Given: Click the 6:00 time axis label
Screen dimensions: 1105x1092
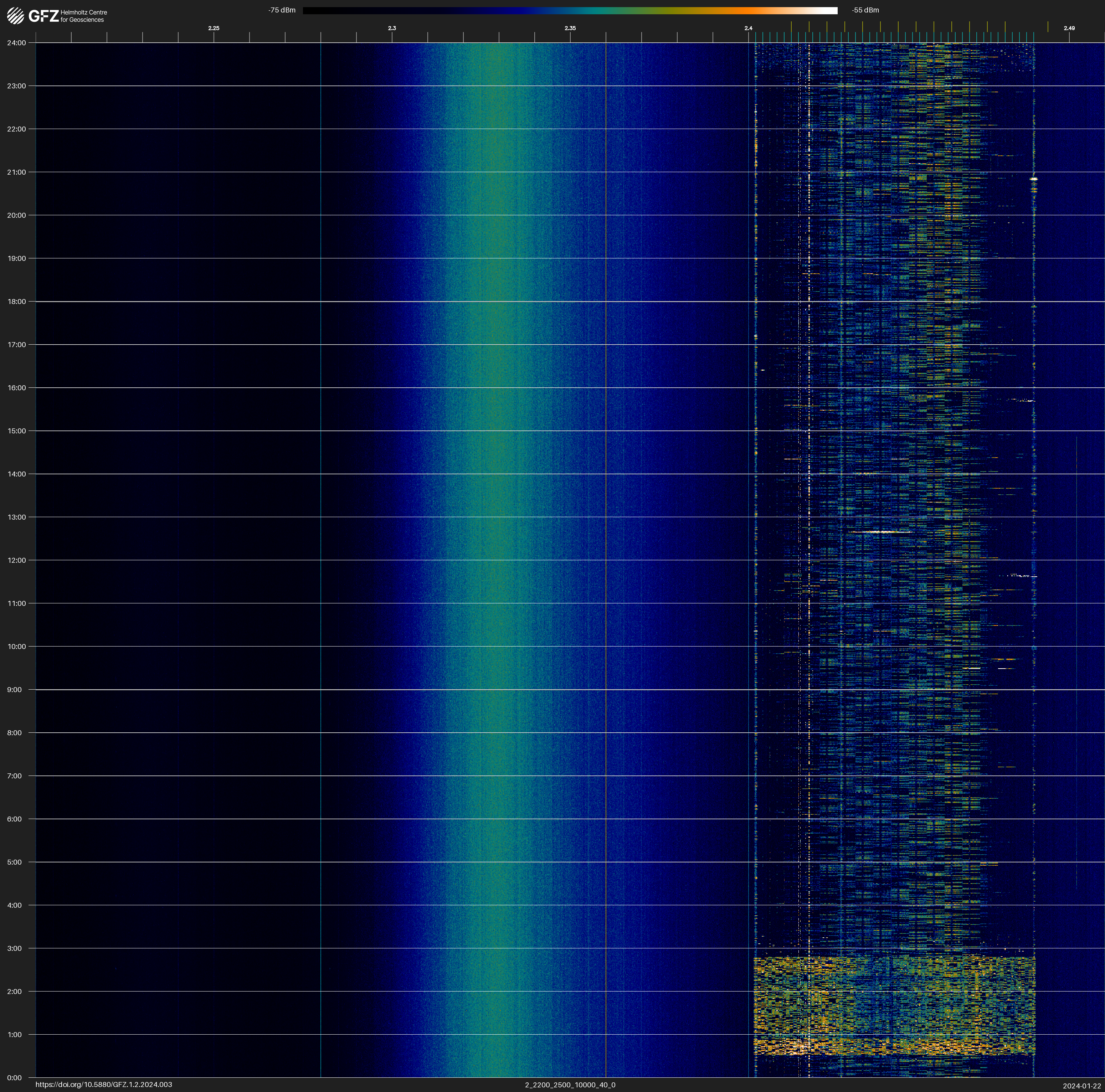Looking at the screenshot, I should click(x=14, y=819).
